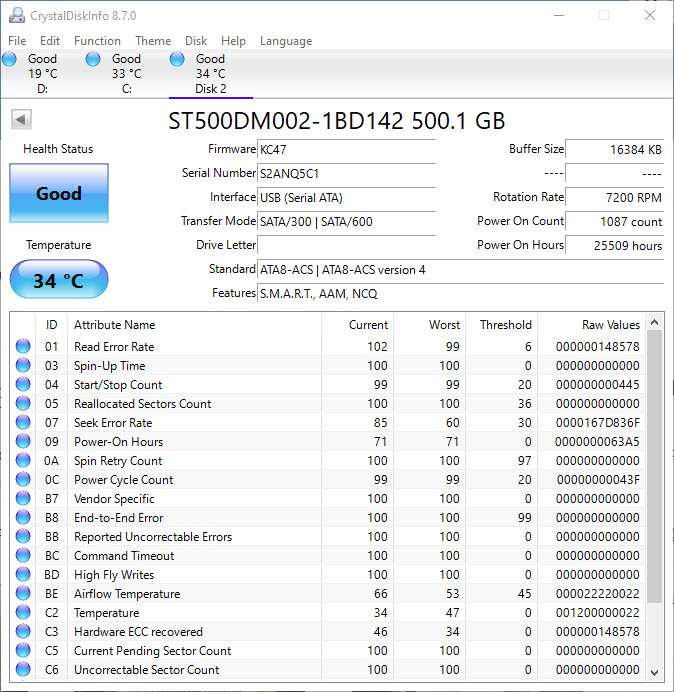The height and width of the screenshot is (692, 674).
Task: Click the scroll up arrow of attribute list
Action: point(655,322)
